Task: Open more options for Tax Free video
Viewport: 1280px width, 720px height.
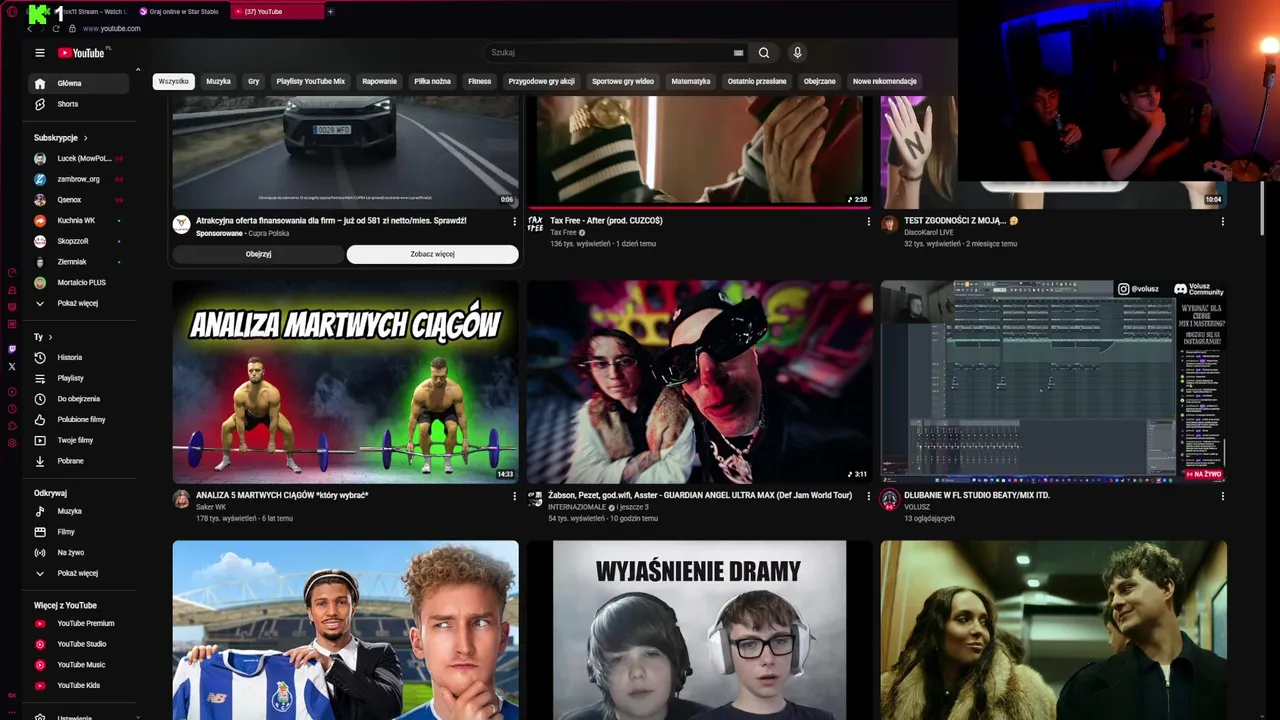Action: [x=868, y=221]
